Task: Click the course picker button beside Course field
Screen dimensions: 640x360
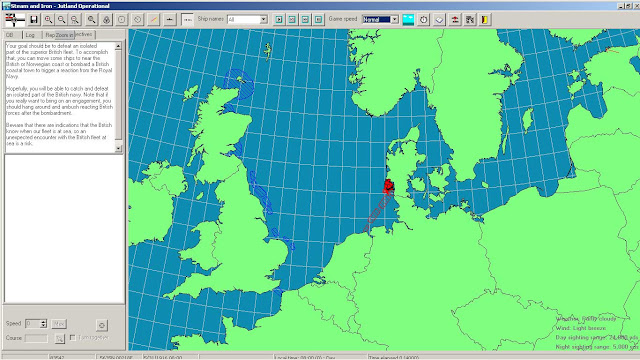Action: point(60,338)
